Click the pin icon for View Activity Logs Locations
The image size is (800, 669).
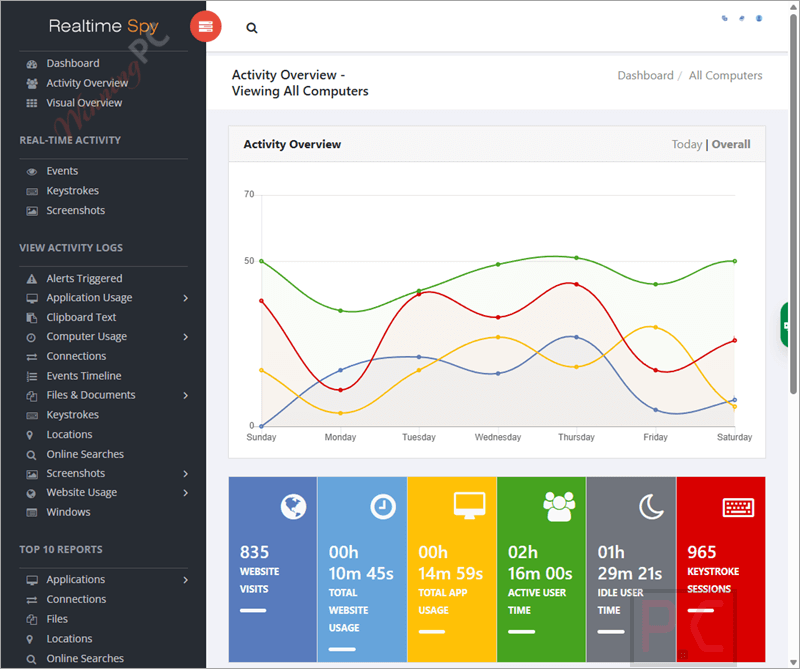tap(30, 435)
